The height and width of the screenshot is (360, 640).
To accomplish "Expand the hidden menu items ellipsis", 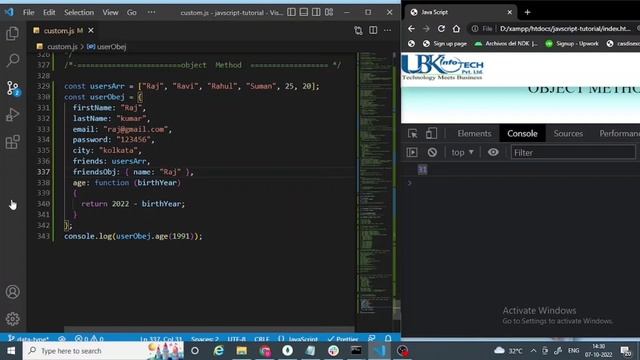I will [x=151, y=13].
